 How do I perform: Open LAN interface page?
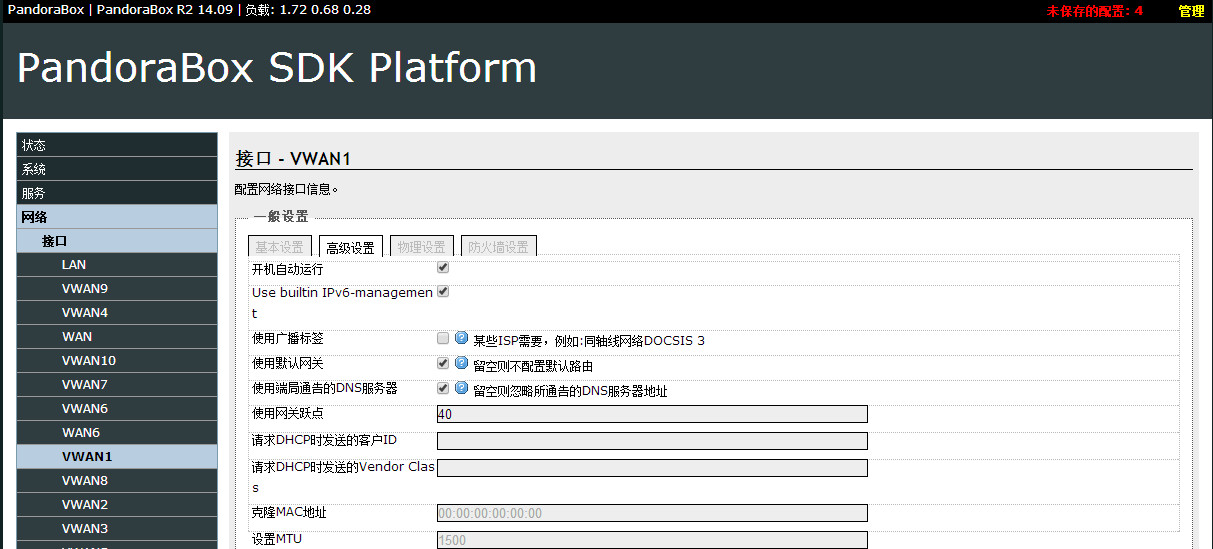[x=117, y=265]
